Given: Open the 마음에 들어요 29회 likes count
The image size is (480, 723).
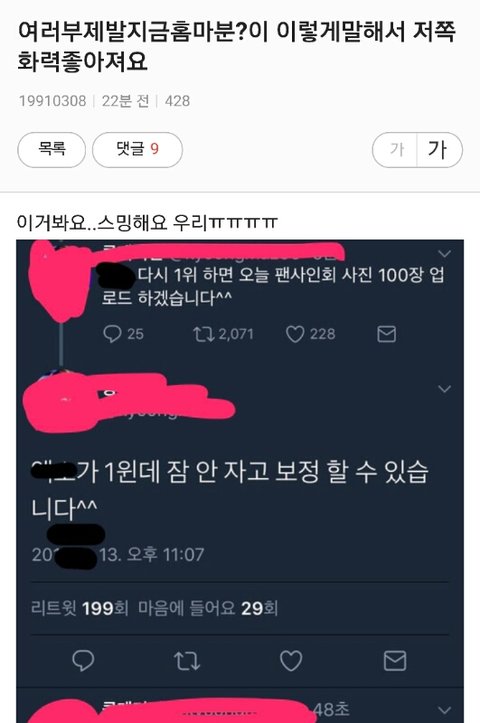Looking at the screenshot, I should point(208,608).
